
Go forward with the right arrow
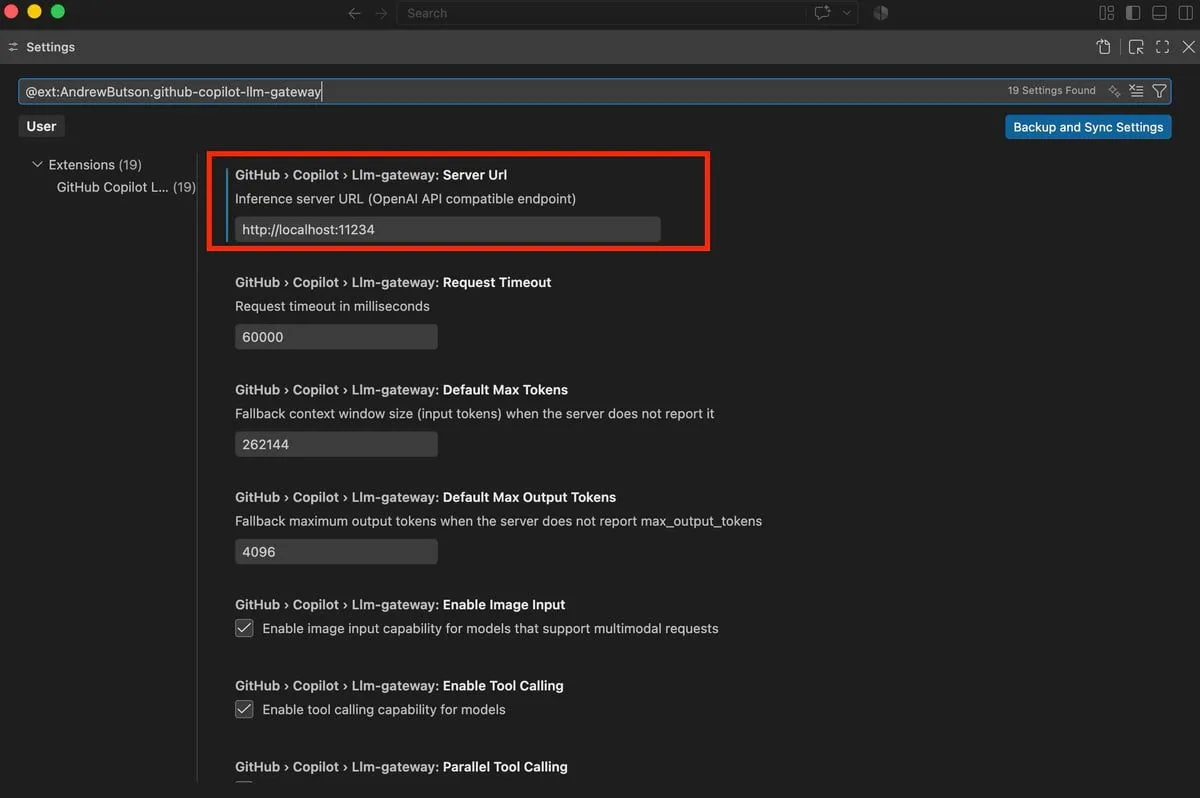tap(381, 13)
